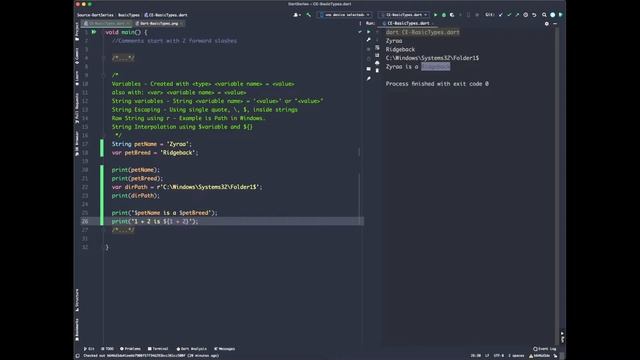Click the highlighted dart CE-BasicTypes.dart command line
640x360 pixels.
point(422,32)
